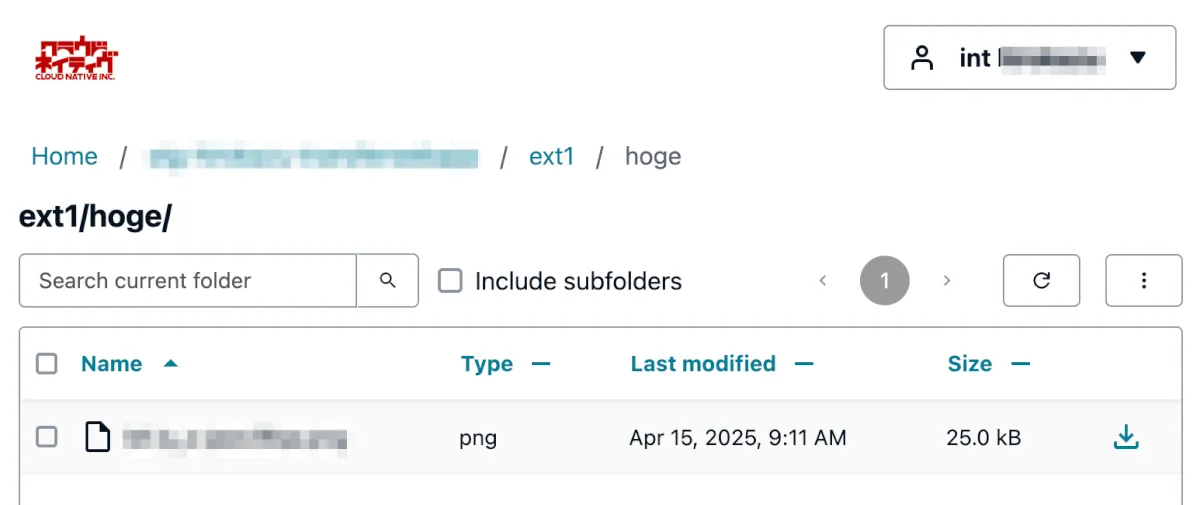Refresh the current folder listing
The image size is (1200, 505).
click(x=1041, y=281)
